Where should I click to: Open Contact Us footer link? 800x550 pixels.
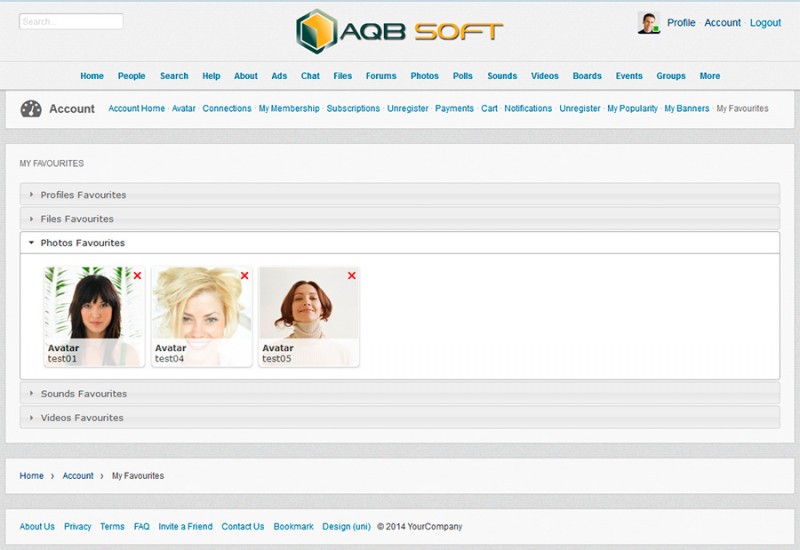pyautogui.click(x=243, y=526)
